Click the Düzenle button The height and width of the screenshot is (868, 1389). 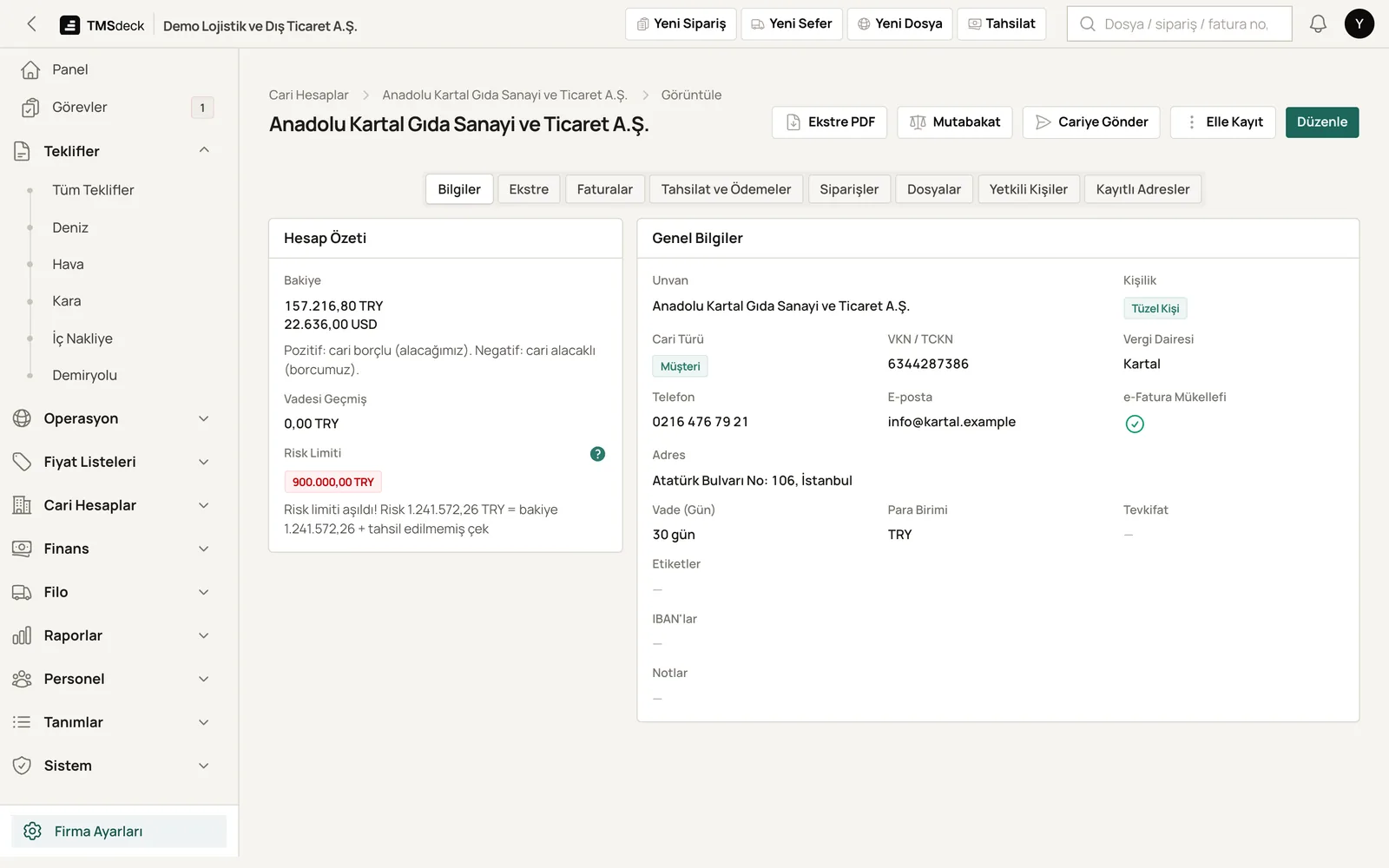pos(1322,122)
